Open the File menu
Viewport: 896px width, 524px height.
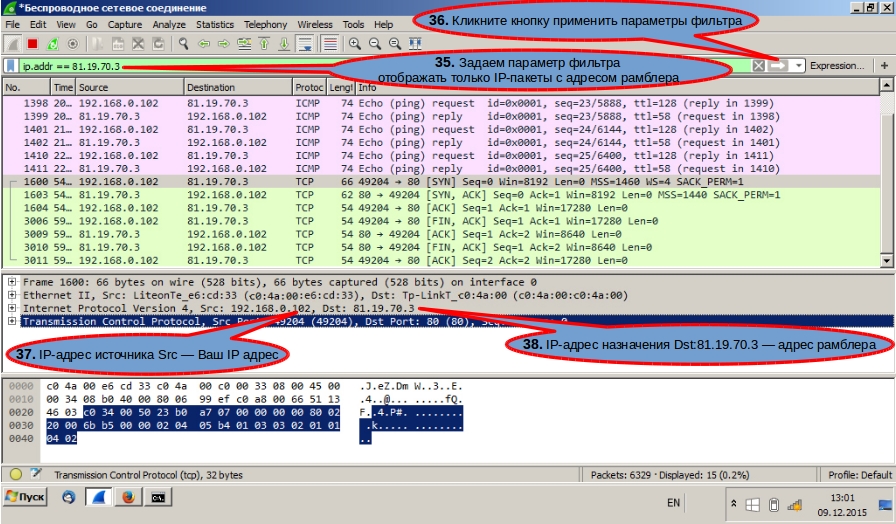(13, 25)
